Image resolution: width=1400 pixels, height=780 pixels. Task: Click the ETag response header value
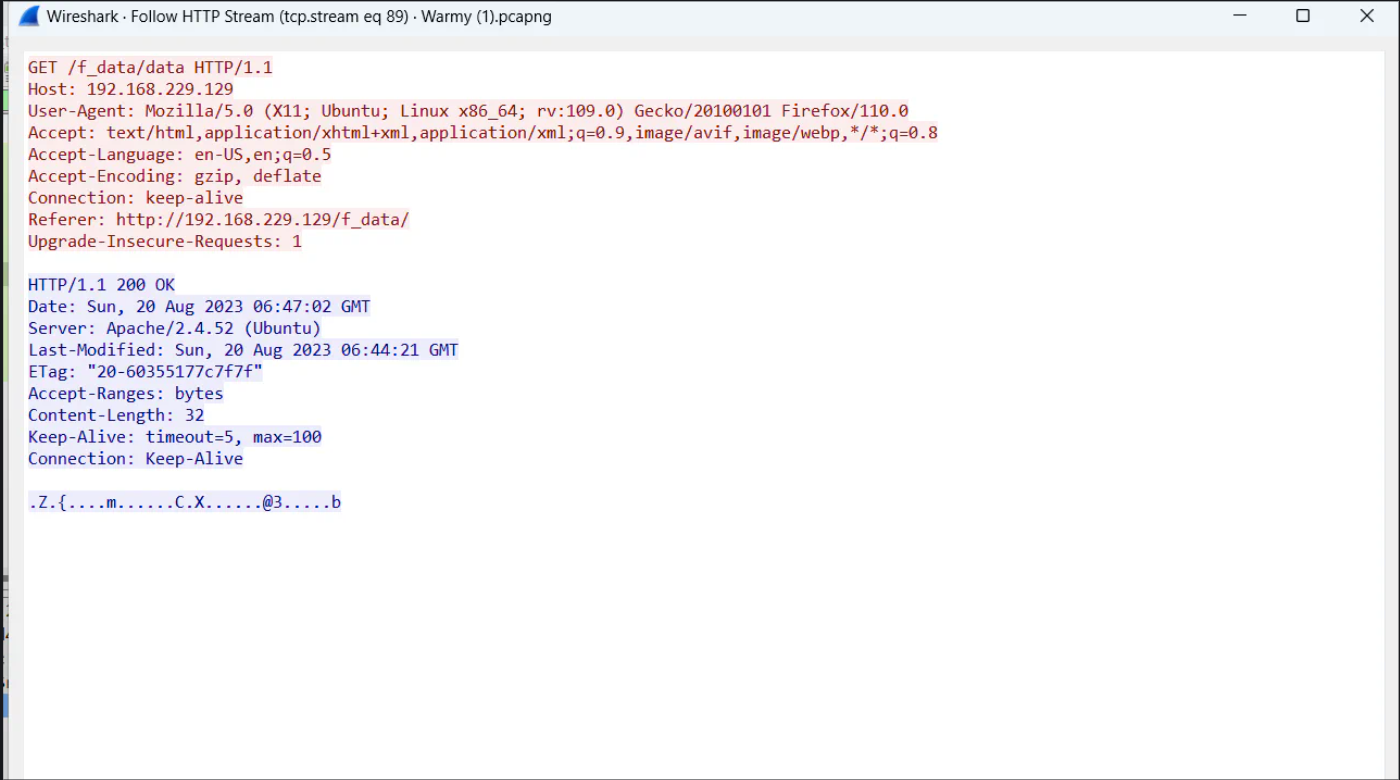point(174,372)
